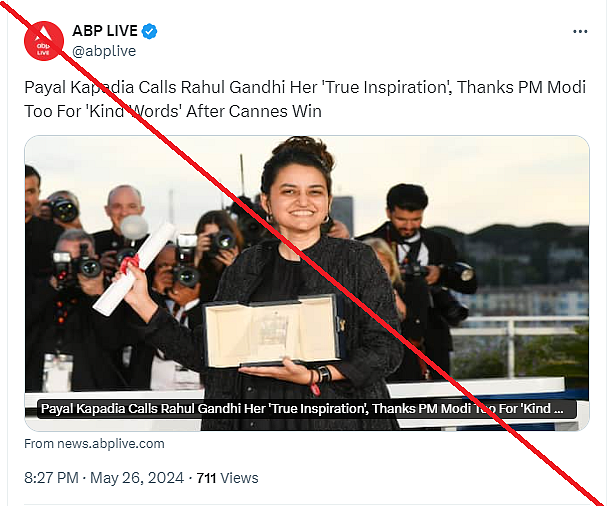Open the three-dot more options menu
The height and width of the screenshot is (506, 607).
(x=580, y=31)
